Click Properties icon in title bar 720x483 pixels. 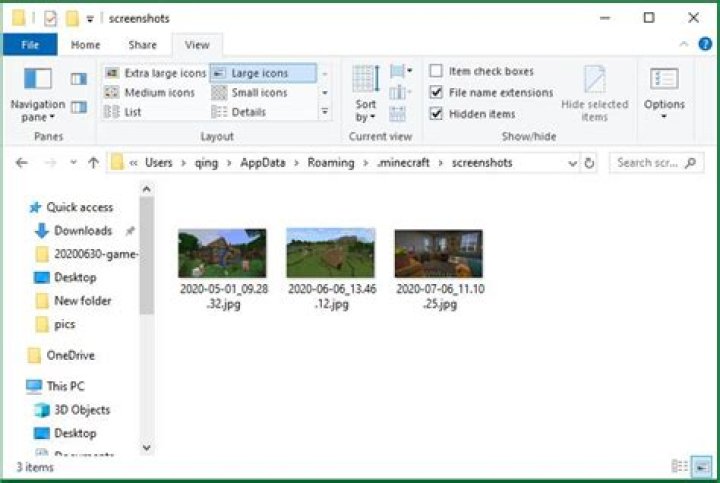[x=50, y=18]
